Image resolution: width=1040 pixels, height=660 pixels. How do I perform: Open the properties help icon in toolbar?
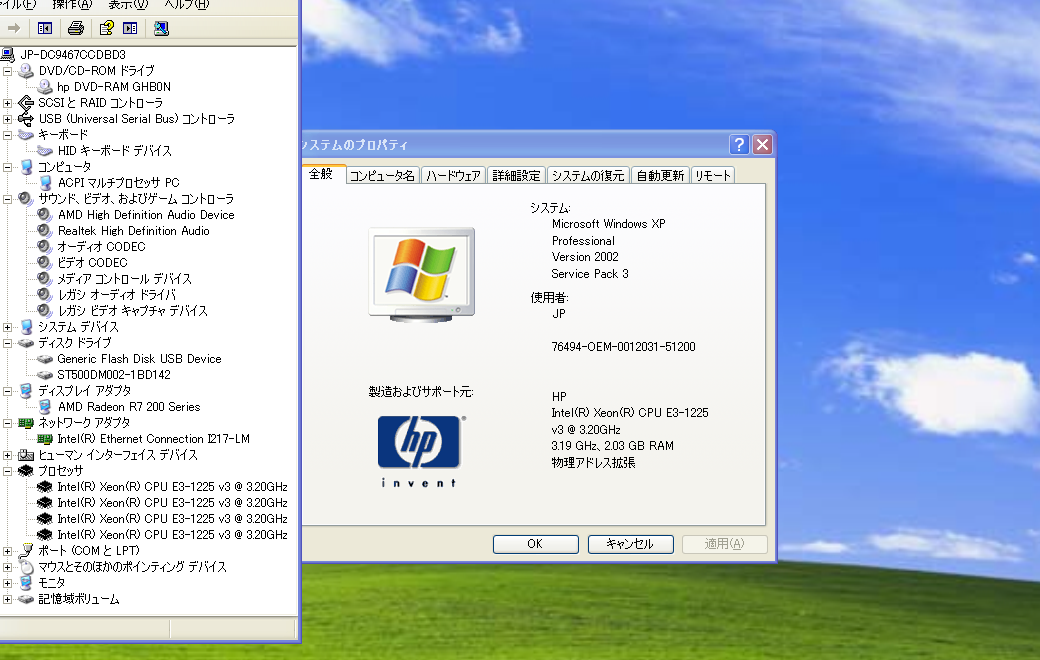click(x=106, y=28)
